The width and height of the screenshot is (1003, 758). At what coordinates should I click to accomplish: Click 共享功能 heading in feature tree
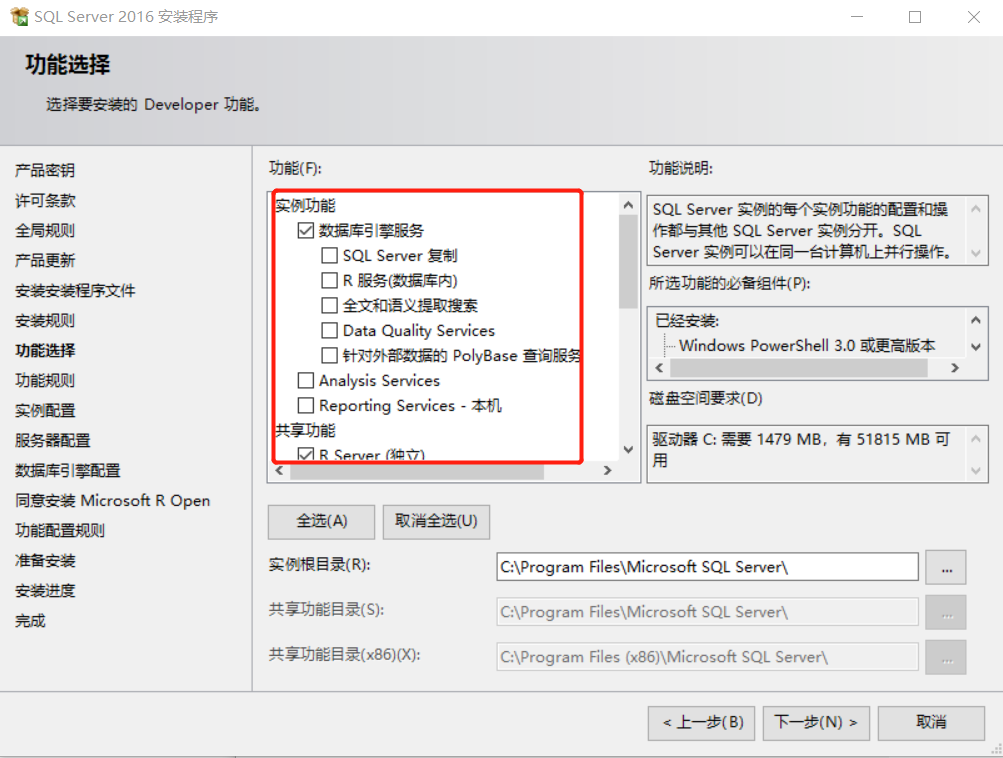click(x=305, y=430)
